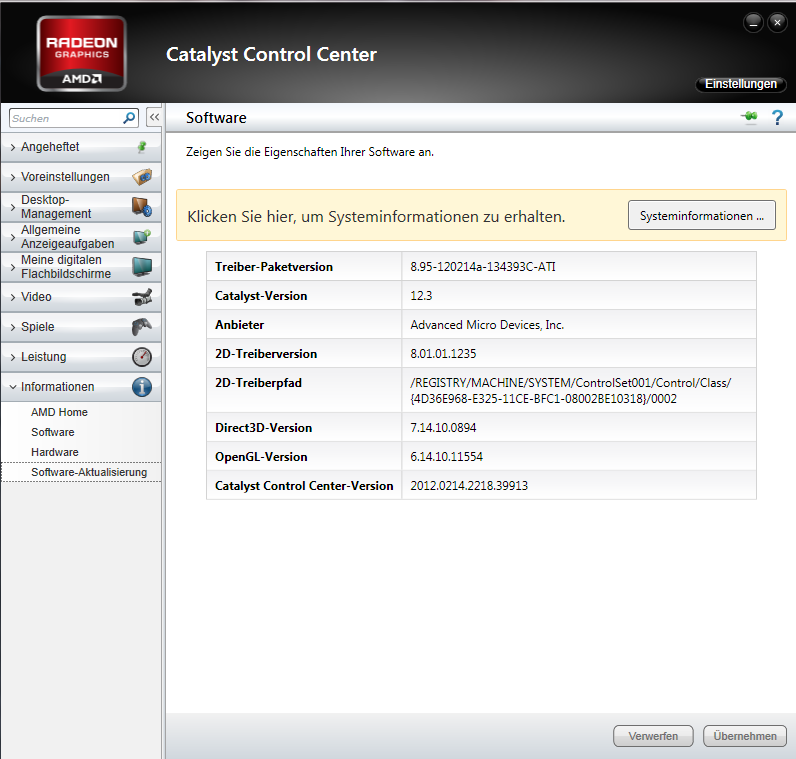The width and height of the screenshot is (796, 759).
Task: Click the OpenGL-Version value 6.14.10.11554
Action: pos(447,456)
